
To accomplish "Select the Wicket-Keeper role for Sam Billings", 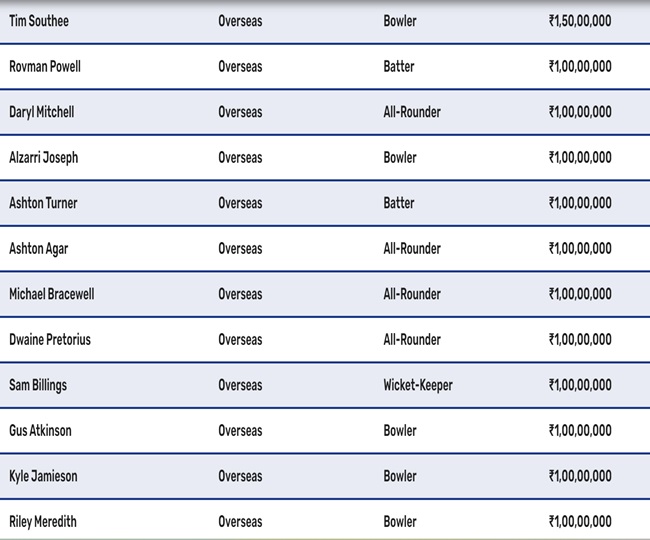I will click(417, 385).
